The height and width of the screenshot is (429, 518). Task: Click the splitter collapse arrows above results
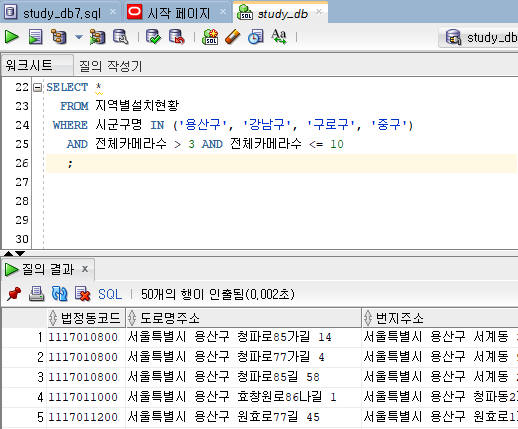pyautogui.click(x=14, y=254)
